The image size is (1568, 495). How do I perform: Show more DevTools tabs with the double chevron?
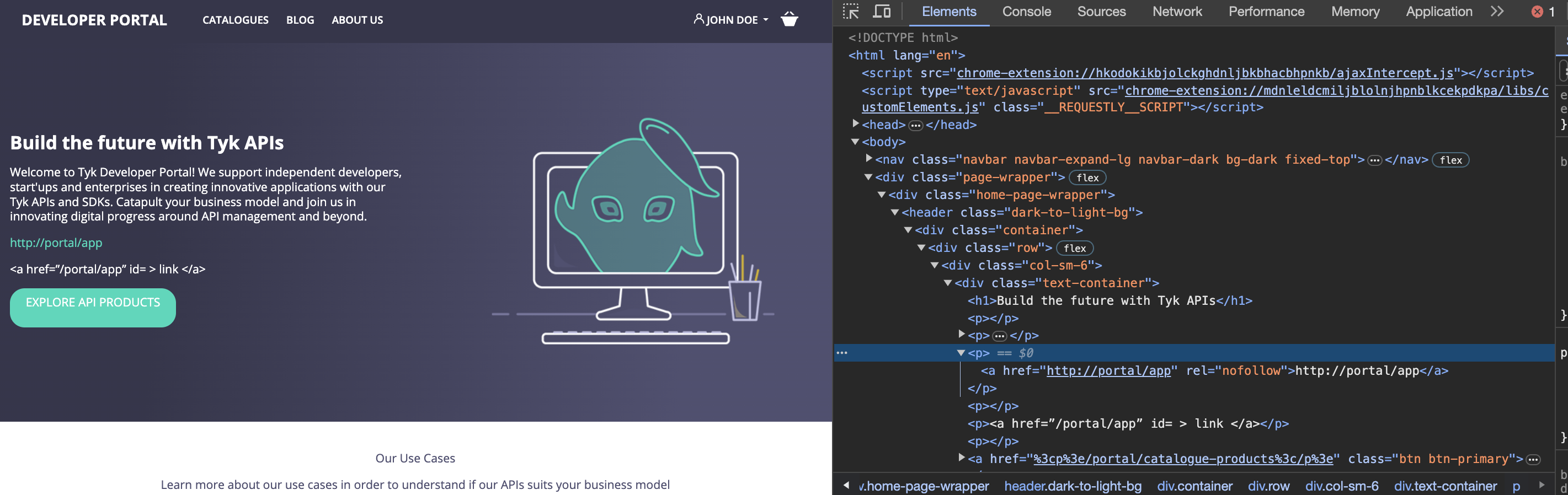coord(1497,12)
